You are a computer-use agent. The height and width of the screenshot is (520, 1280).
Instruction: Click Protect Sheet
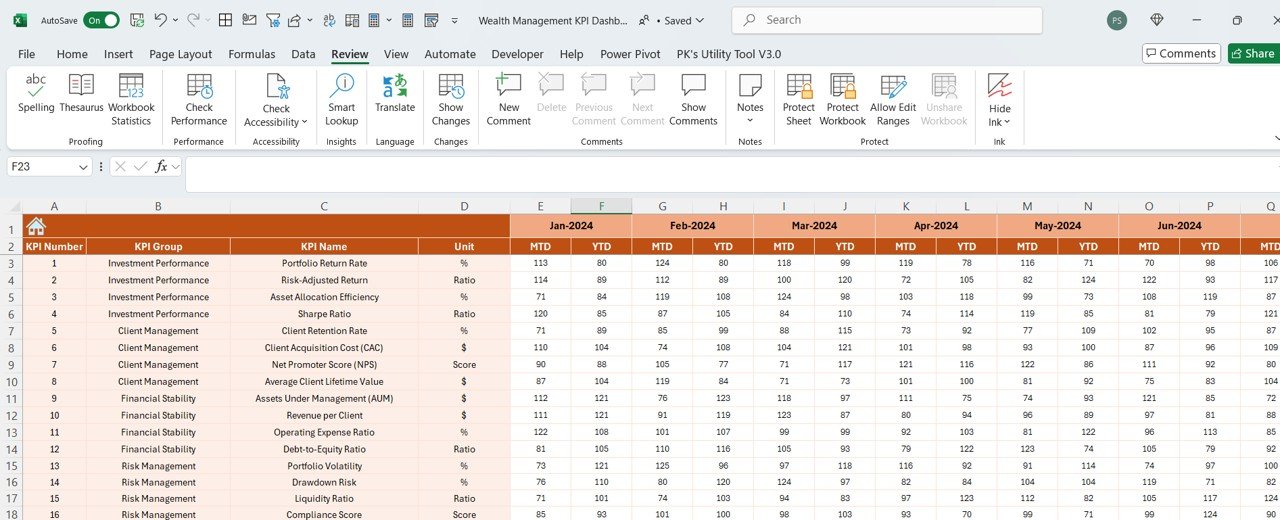[799, 100]
